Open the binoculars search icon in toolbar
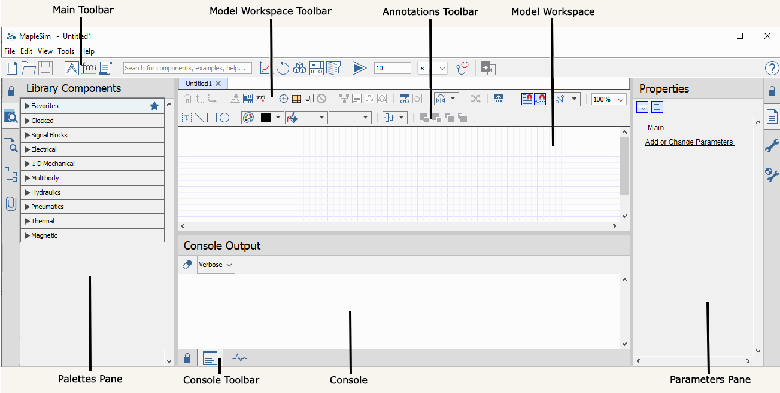 tap(299, 68)
